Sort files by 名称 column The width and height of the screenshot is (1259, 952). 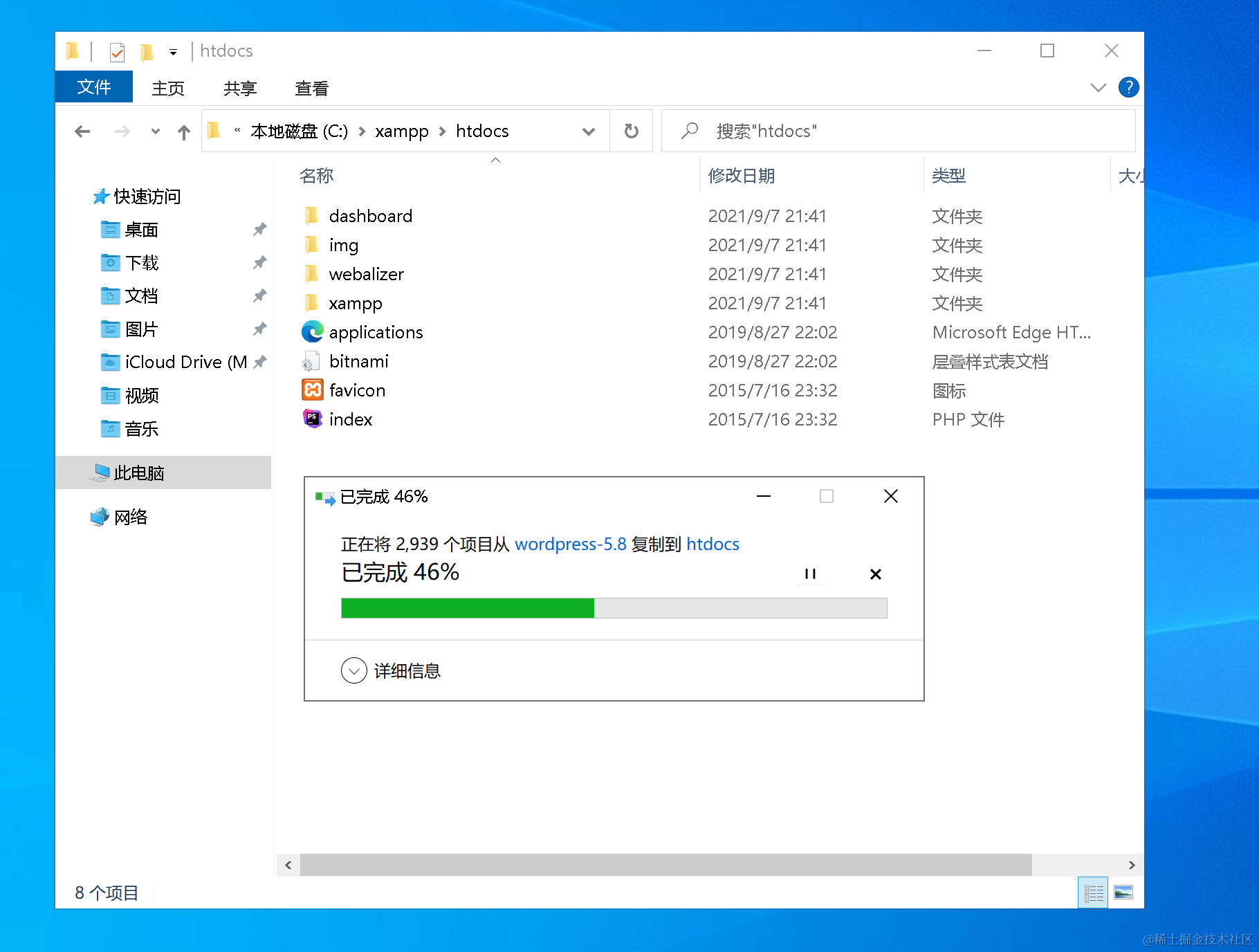pyautogui.click(x=317, y=176)
